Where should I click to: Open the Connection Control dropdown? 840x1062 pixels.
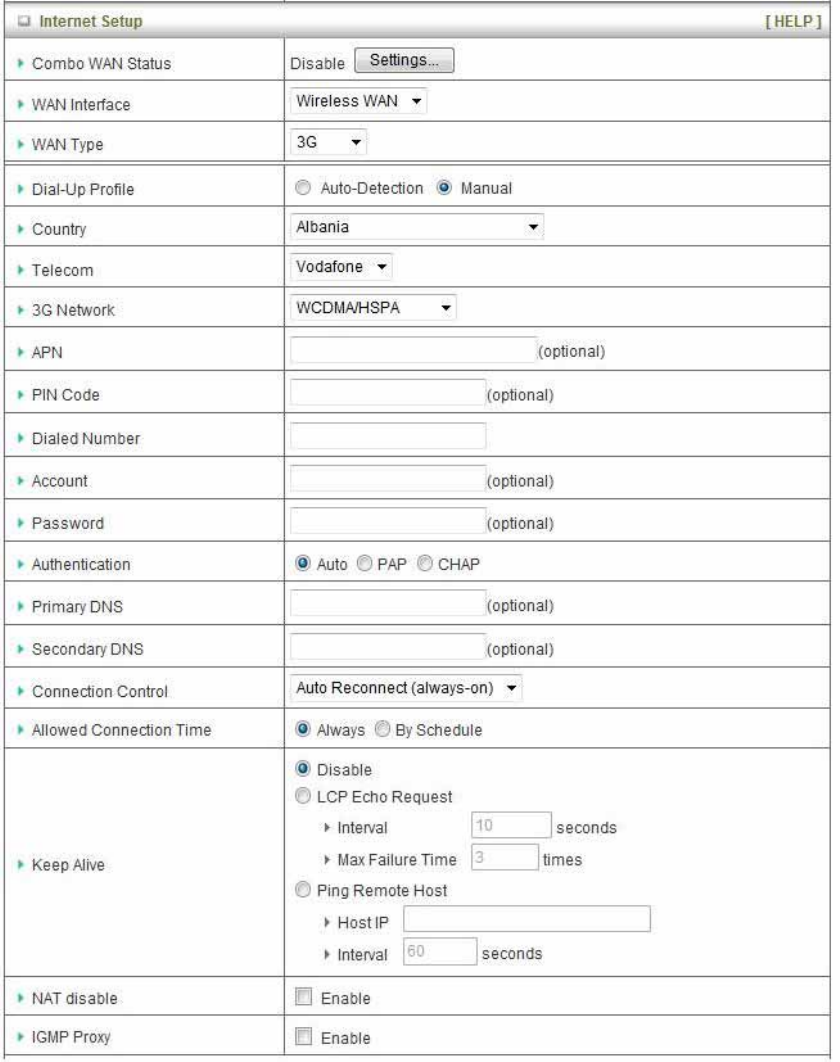click(x=406, y=688)
